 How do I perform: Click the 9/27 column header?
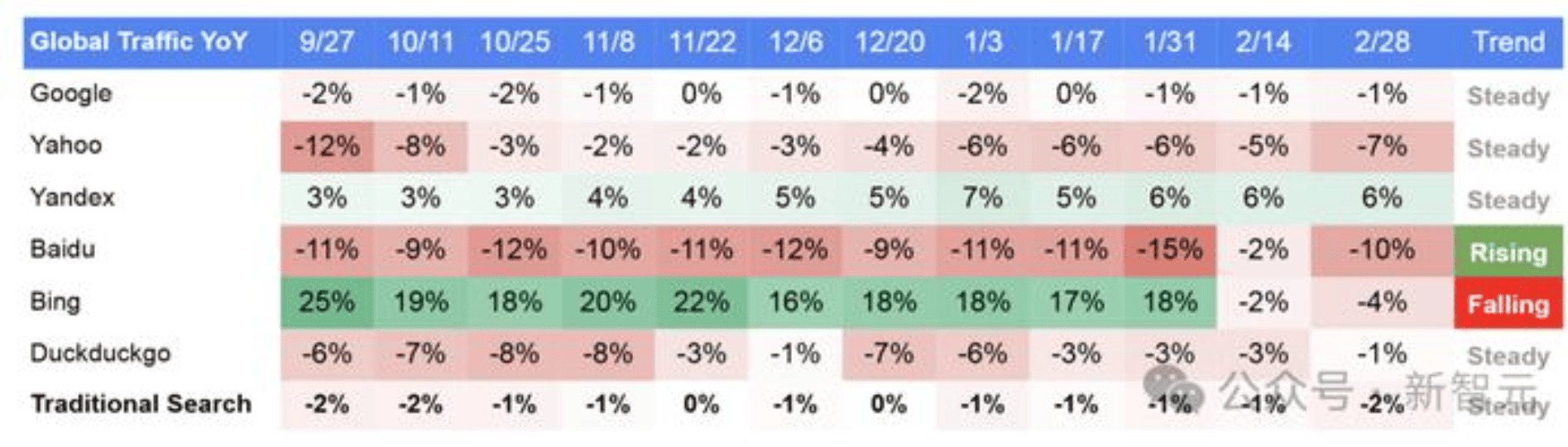(x=326, y=41)
